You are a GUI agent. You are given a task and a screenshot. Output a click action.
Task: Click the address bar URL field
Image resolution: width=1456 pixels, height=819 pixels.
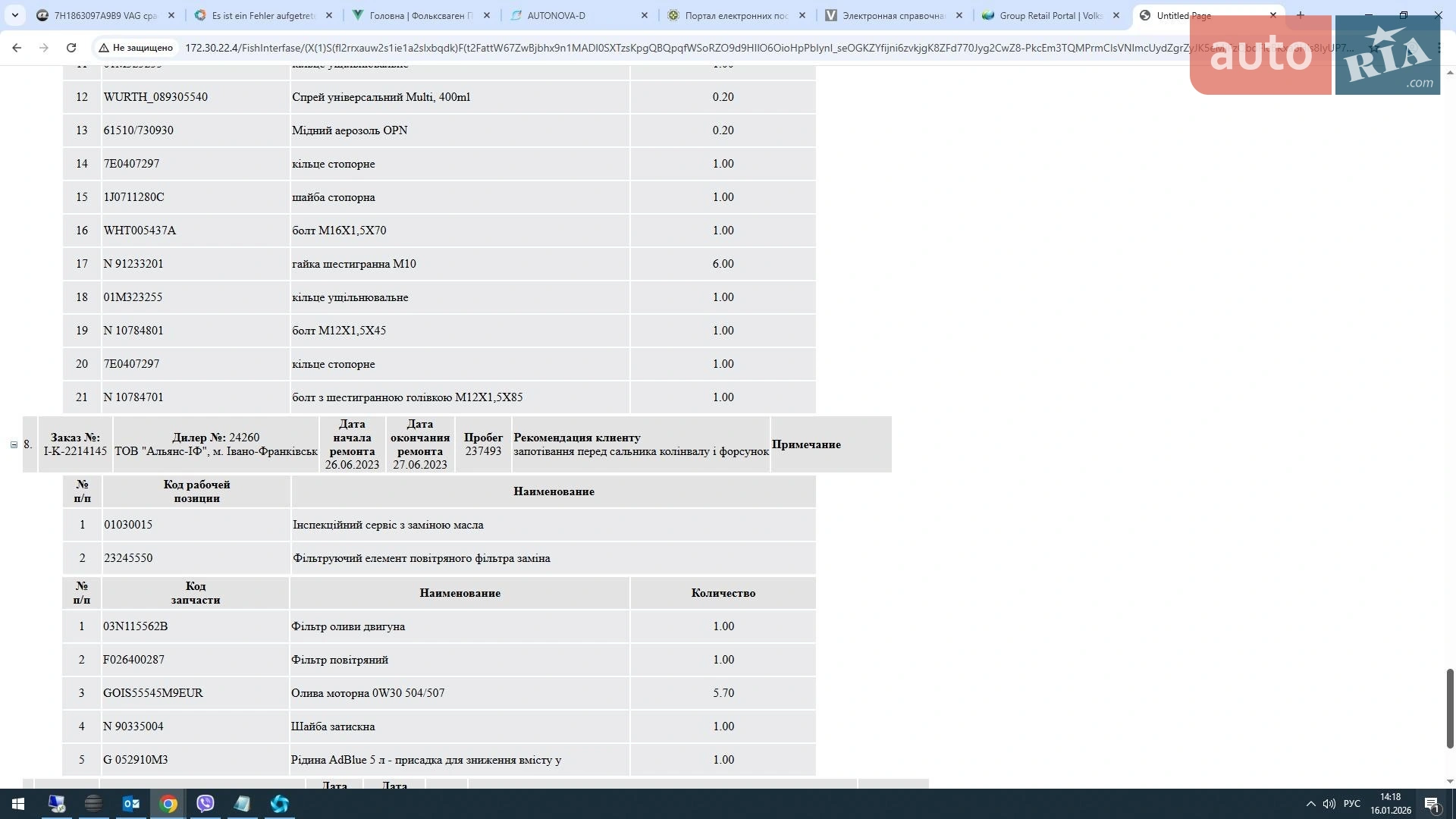[x=766, y=48]
